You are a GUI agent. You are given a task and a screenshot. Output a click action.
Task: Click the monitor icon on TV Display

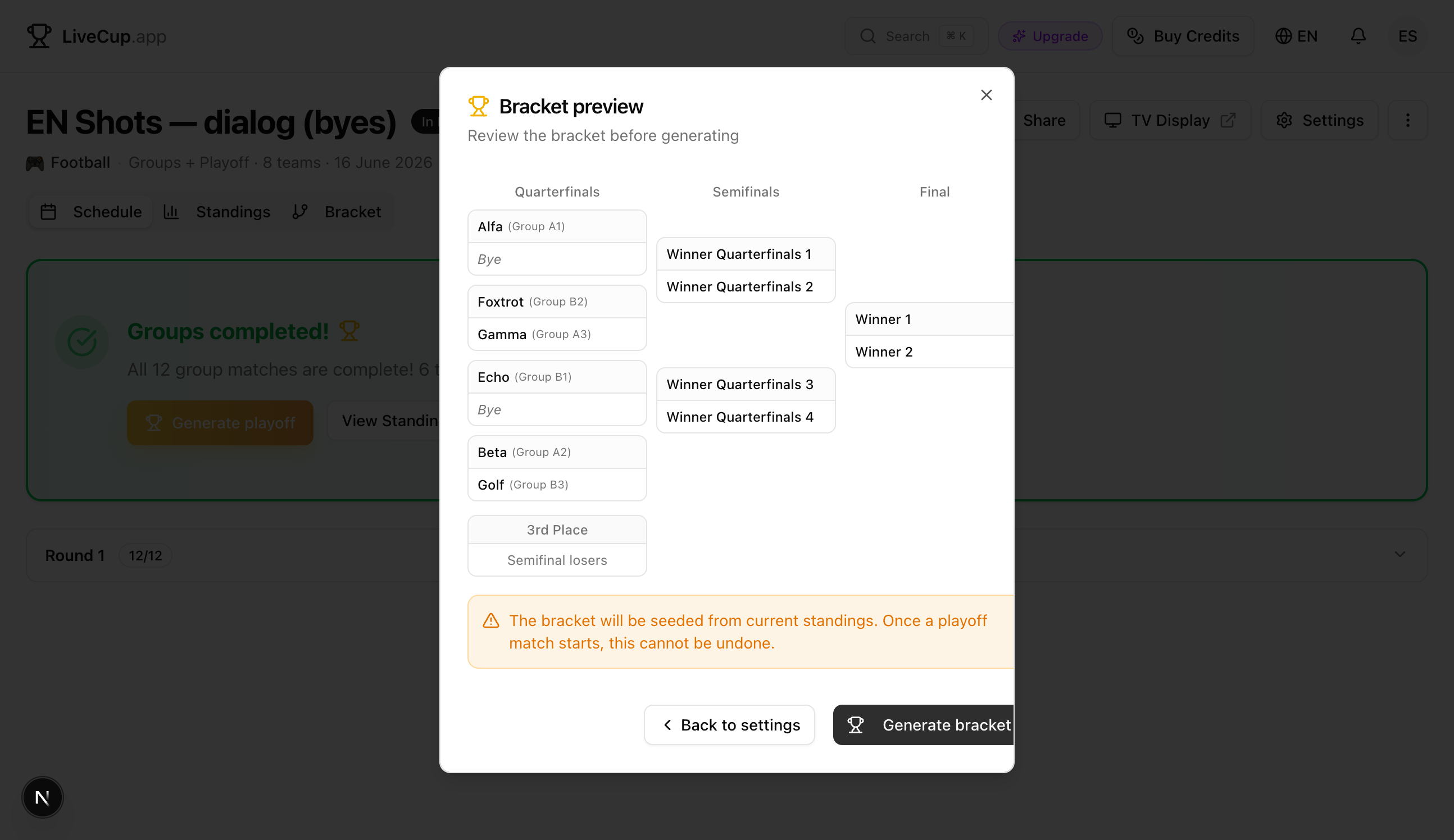[1112, 120]
